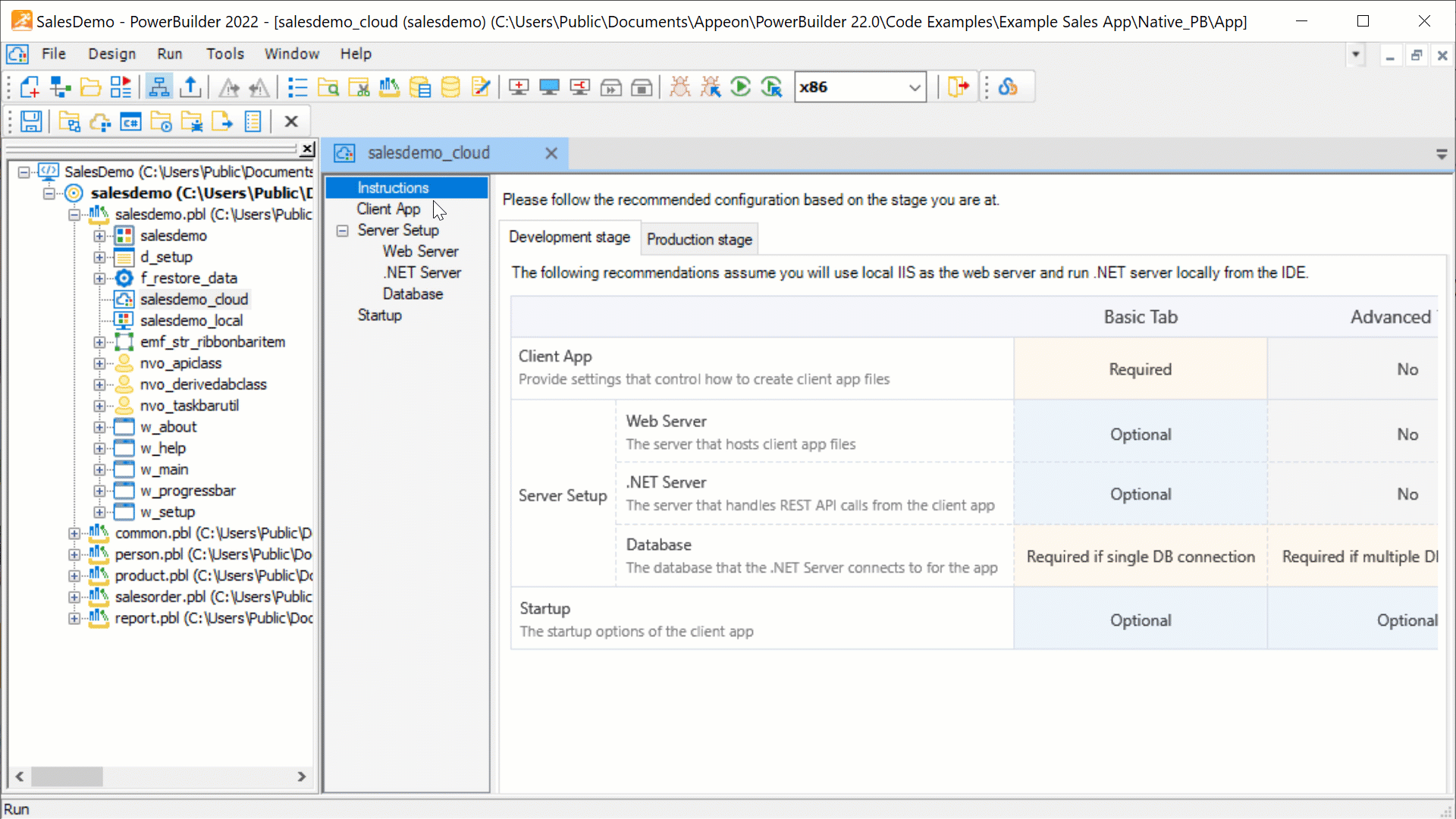Open the File menu
Viewport: 1456px width, 819px height.
[53, 54]
